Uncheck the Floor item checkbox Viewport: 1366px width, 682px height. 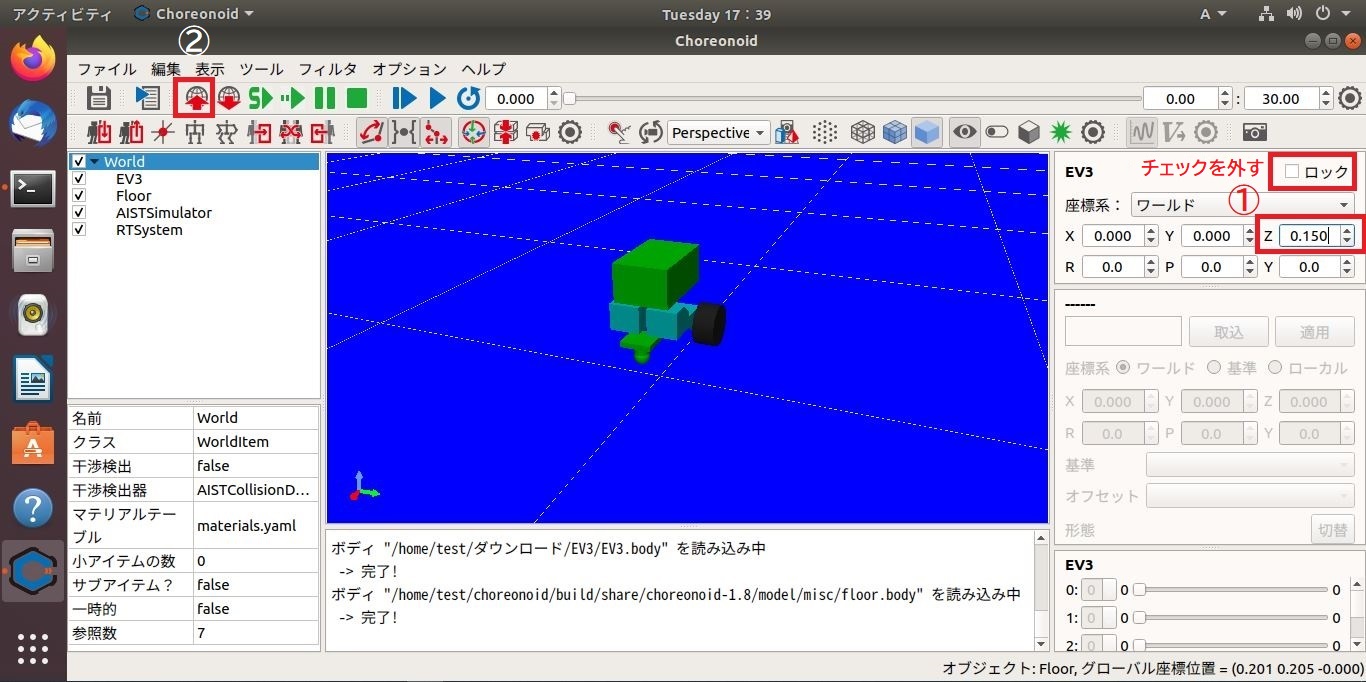click(x=79, y=196)
